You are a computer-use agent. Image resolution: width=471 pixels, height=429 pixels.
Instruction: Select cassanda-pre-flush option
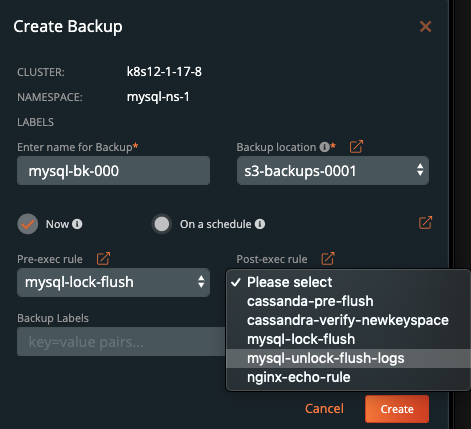tap(348, 301)
